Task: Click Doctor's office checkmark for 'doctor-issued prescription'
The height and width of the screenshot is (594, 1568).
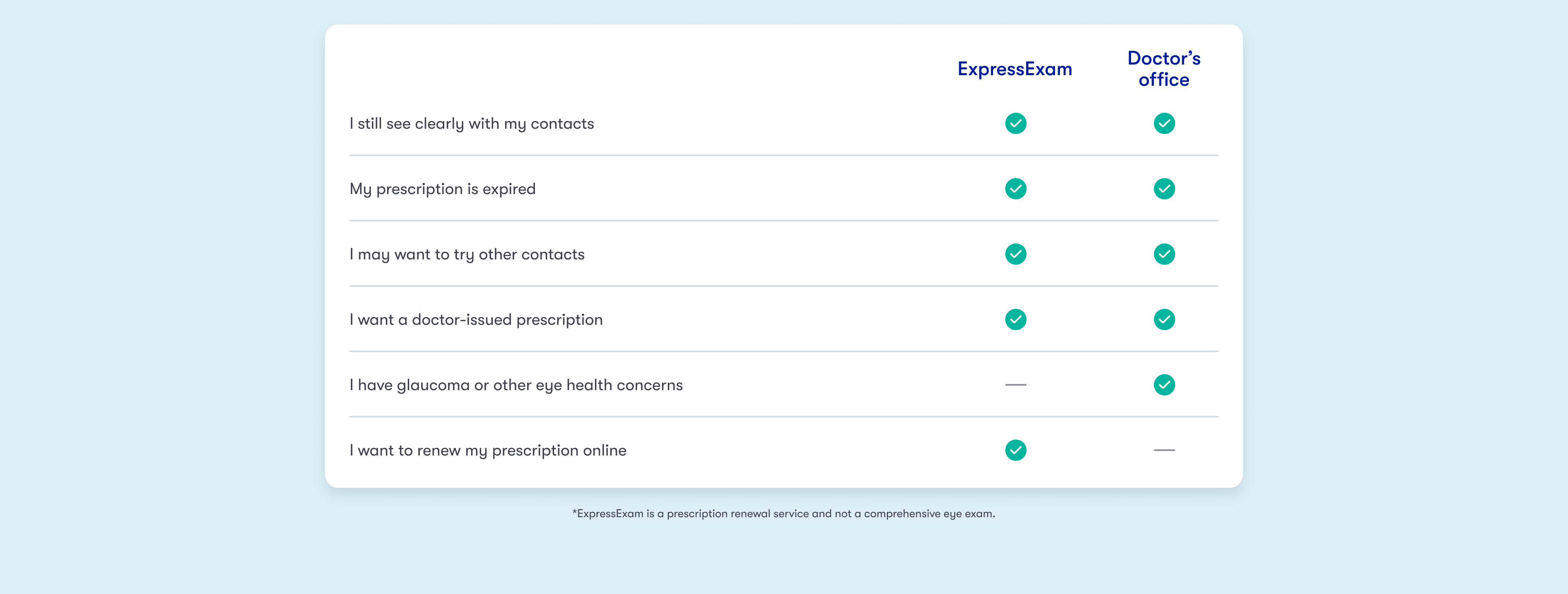Action: [1164, 319]
